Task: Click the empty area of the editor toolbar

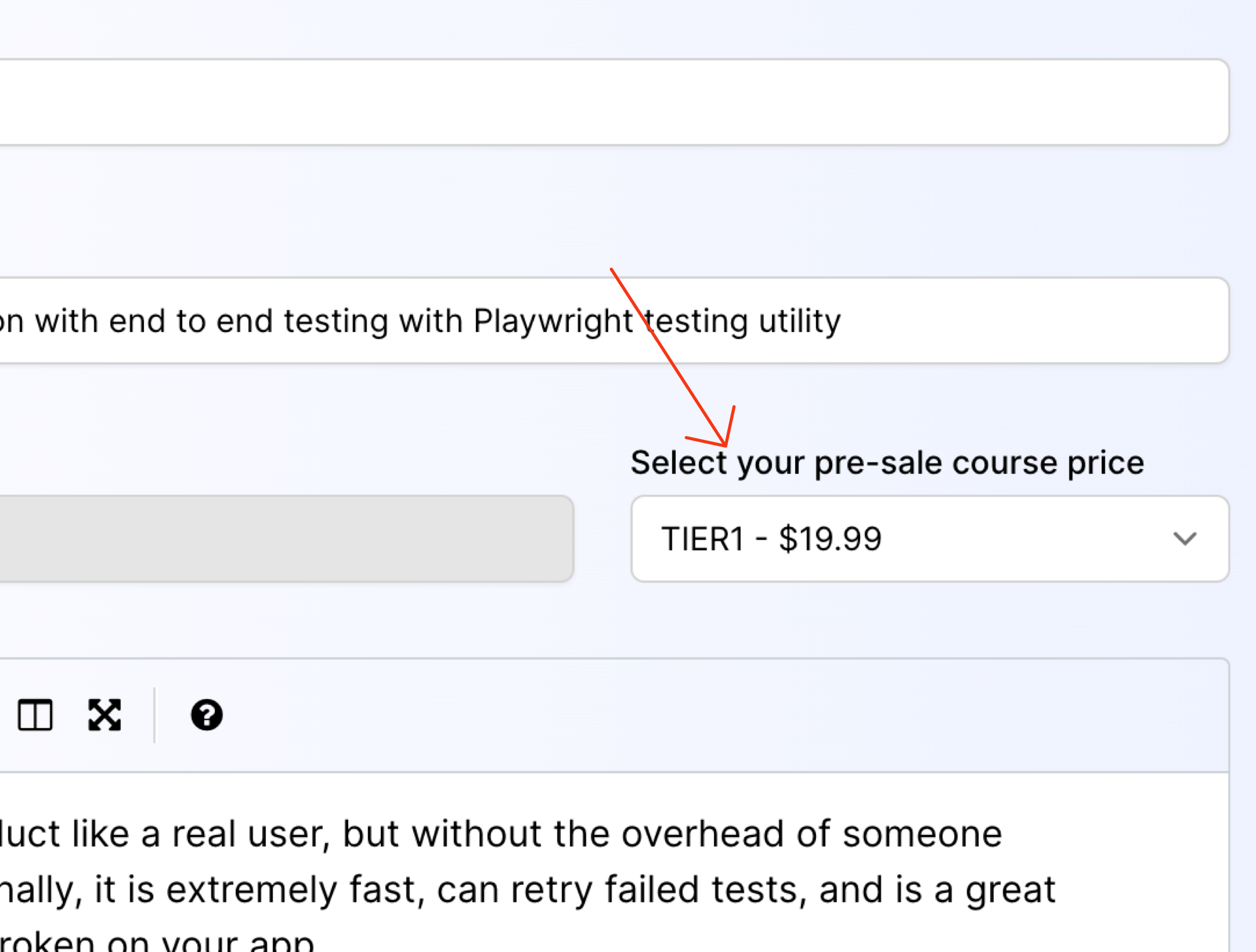Action: pyautogui.click(x=691, y=715)
